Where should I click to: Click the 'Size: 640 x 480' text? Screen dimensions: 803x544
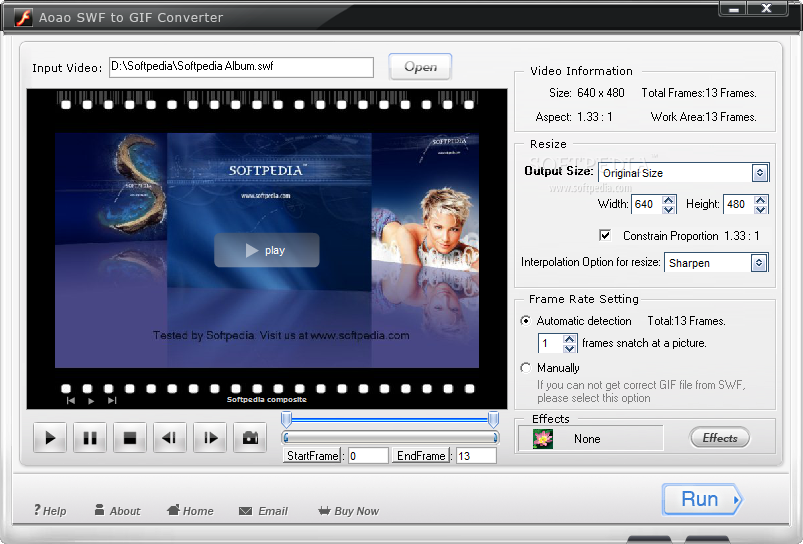(586, 93)
